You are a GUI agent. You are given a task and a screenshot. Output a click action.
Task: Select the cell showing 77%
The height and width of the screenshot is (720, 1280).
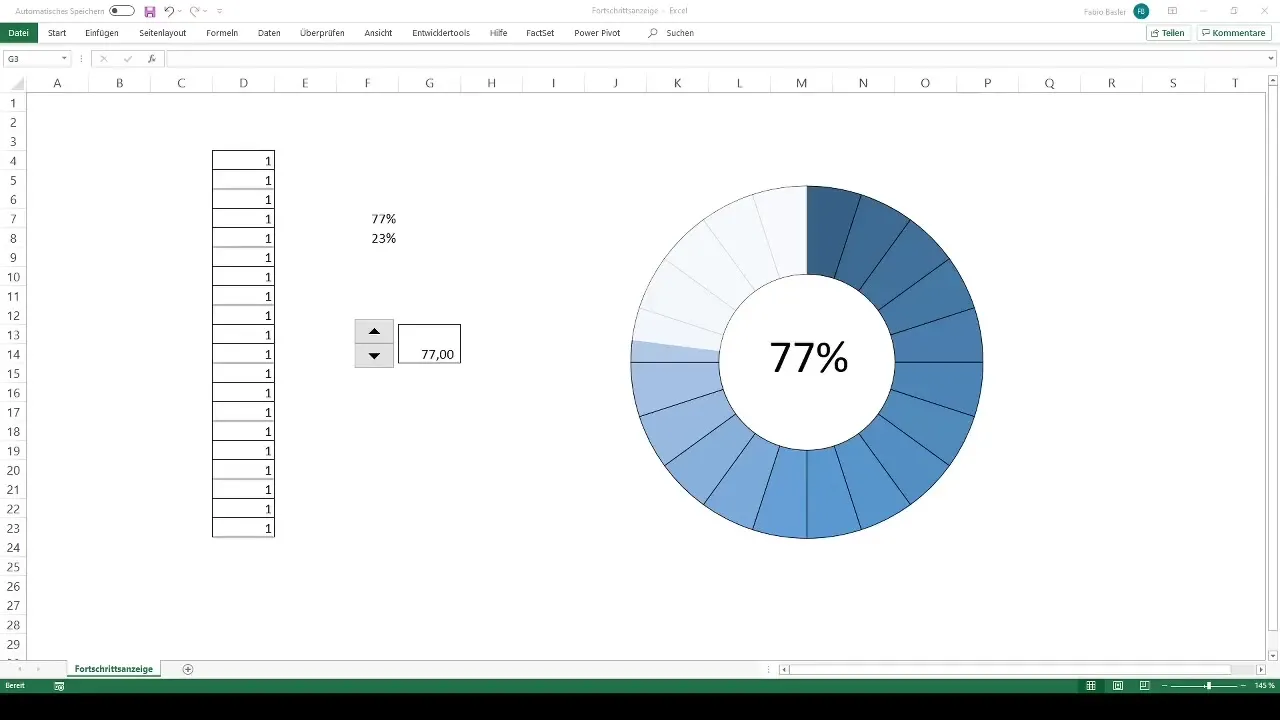click(x=367, y=219)
